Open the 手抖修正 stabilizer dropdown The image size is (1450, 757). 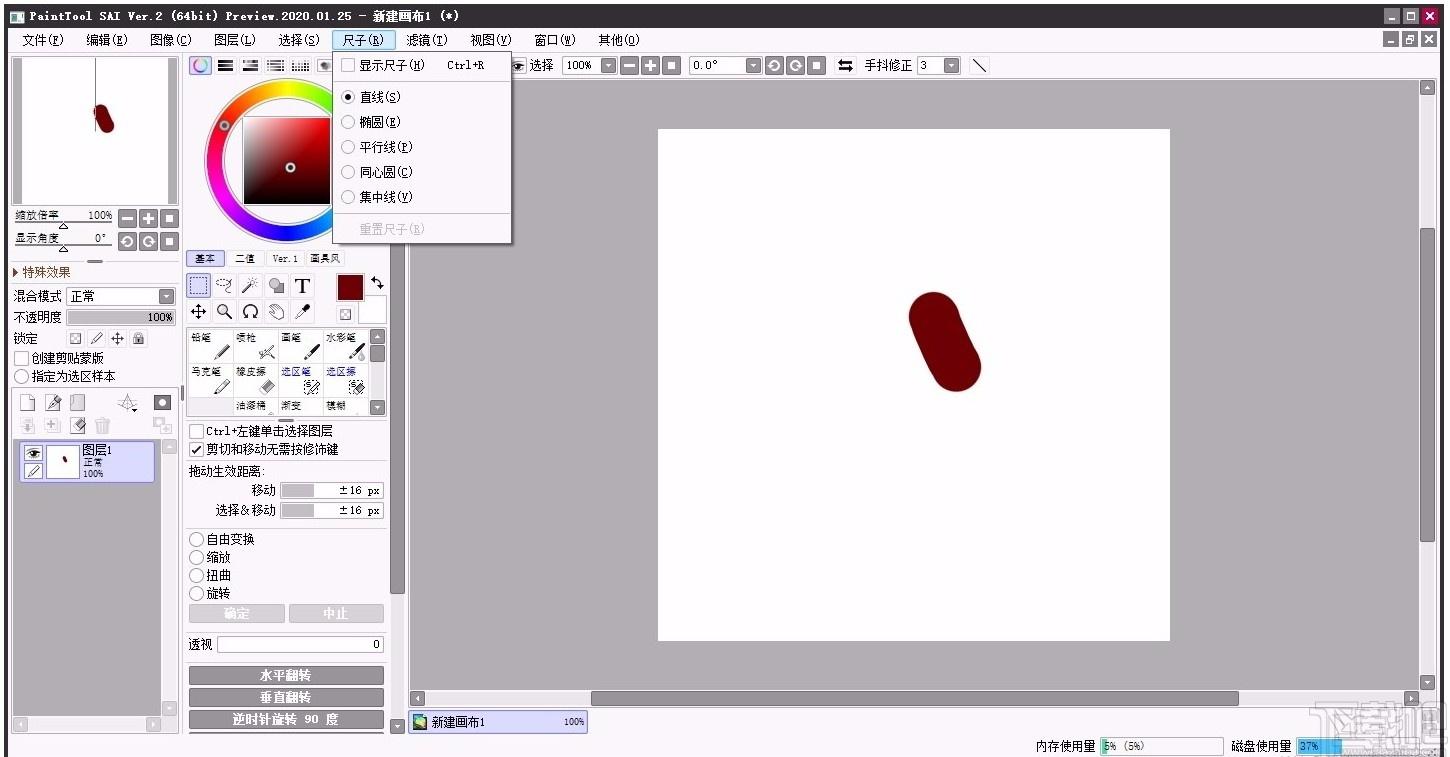tap(951, 65)
